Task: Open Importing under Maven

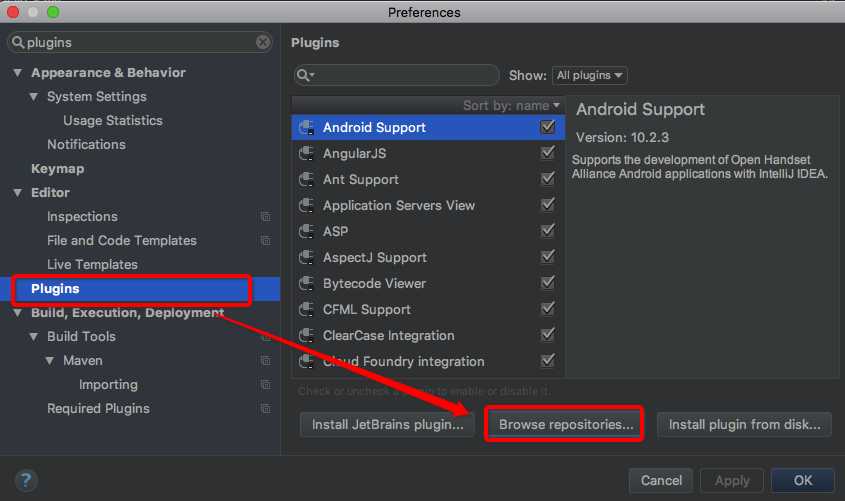Action: [108, 385]
